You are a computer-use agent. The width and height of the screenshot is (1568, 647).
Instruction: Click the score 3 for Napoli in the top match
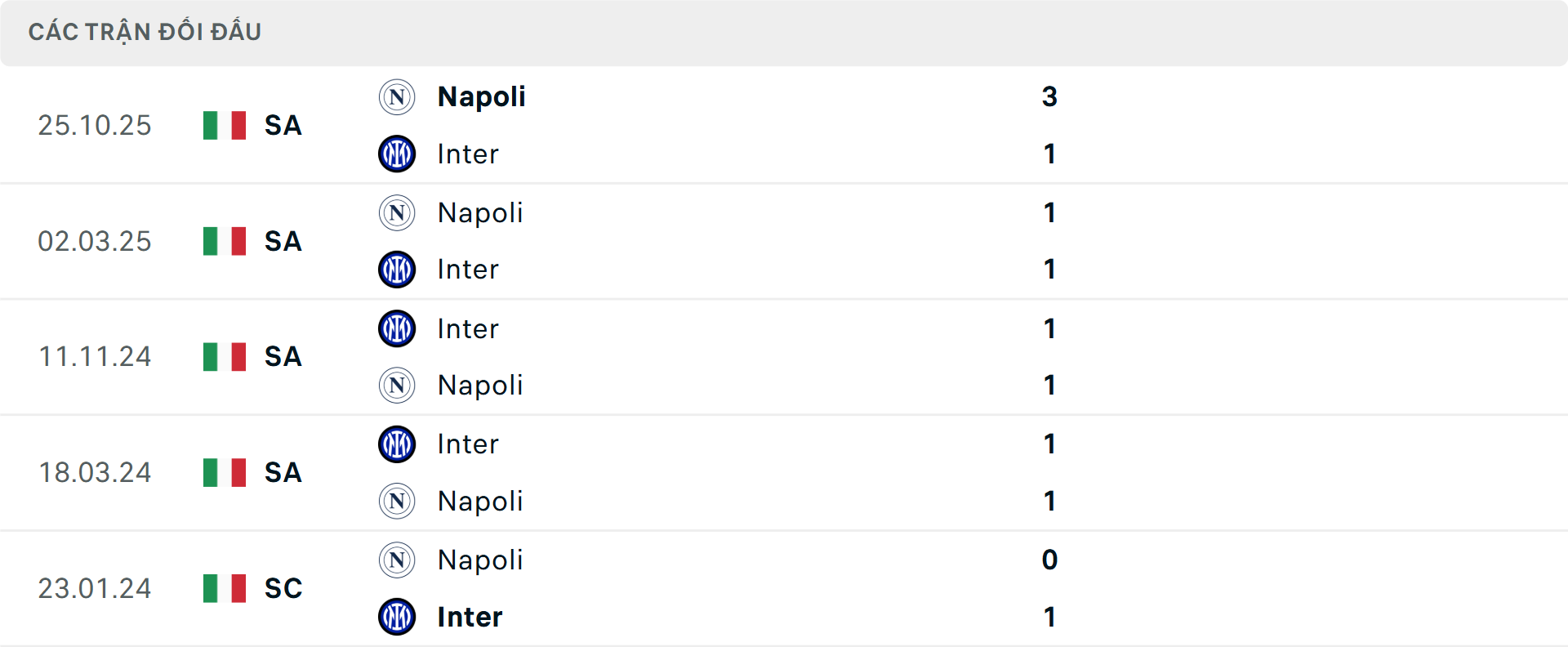click(1050, 96)
